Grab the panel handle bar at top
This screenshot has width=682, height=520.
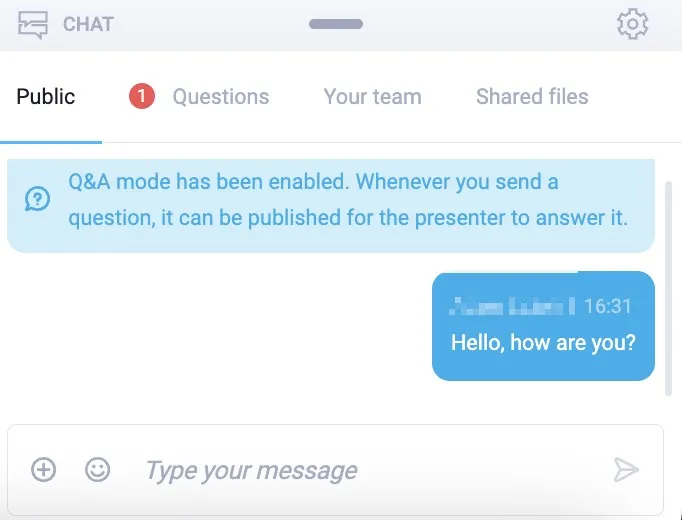point(336,24)
